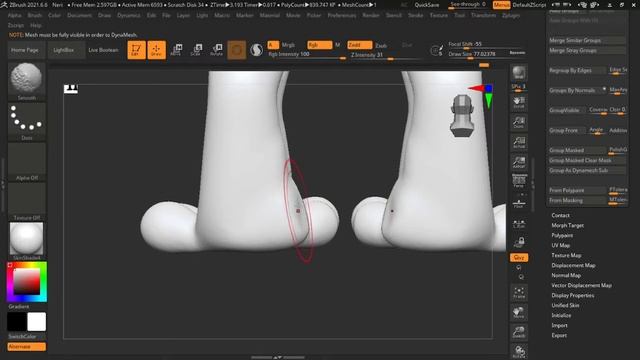Click the camera view head thumbnail
The height and width of the screenshot is (360, 640).
(462, 116)
